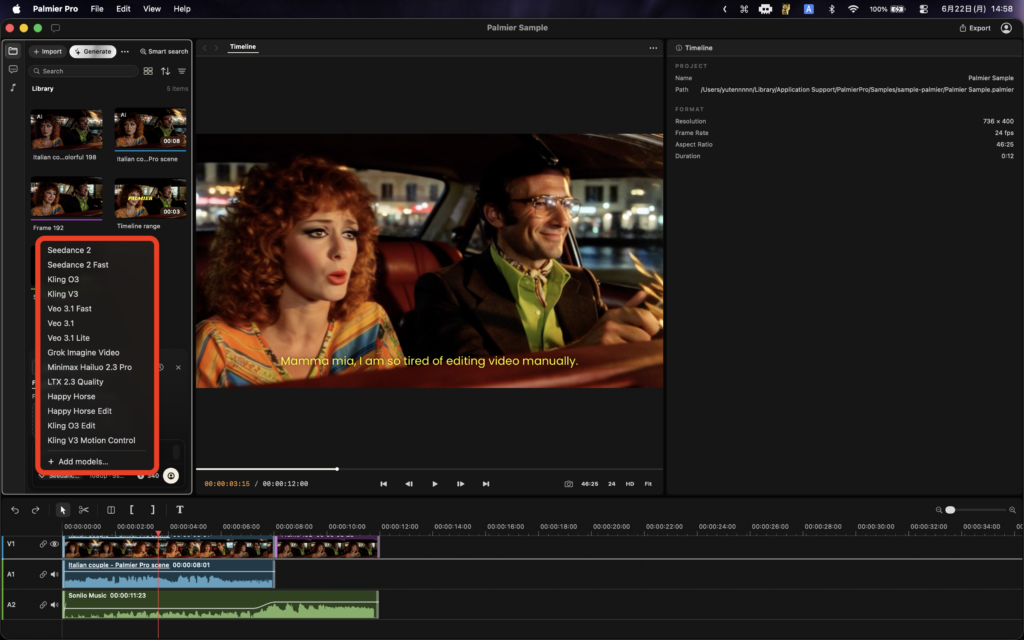Click the Generate button
The height and width of the screenshot is (640, 1024).
click(93, 52)
